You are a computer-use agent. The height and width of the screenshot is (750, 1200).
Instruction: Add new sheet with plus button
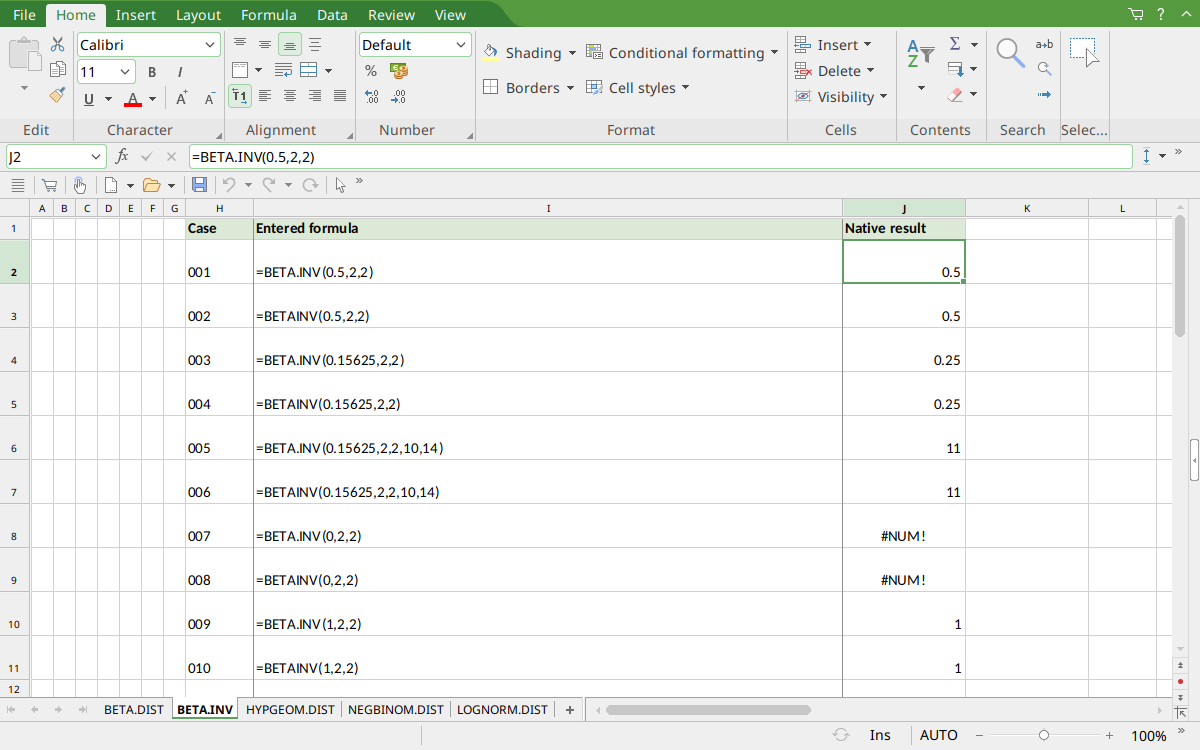click(570, 710)
